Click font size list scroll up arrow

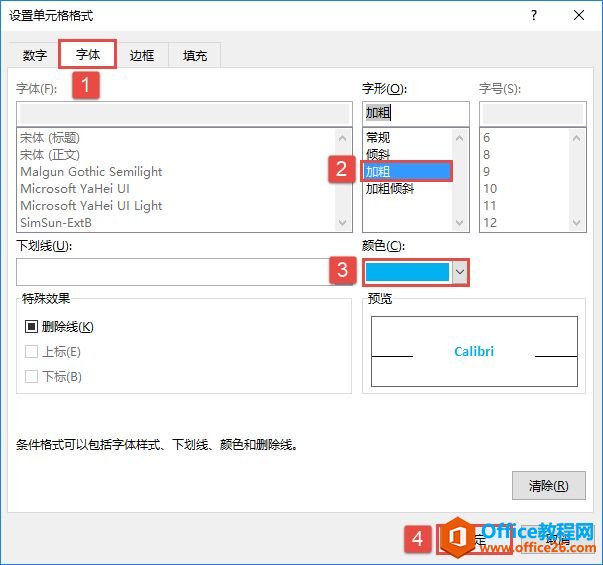(576, 138)
